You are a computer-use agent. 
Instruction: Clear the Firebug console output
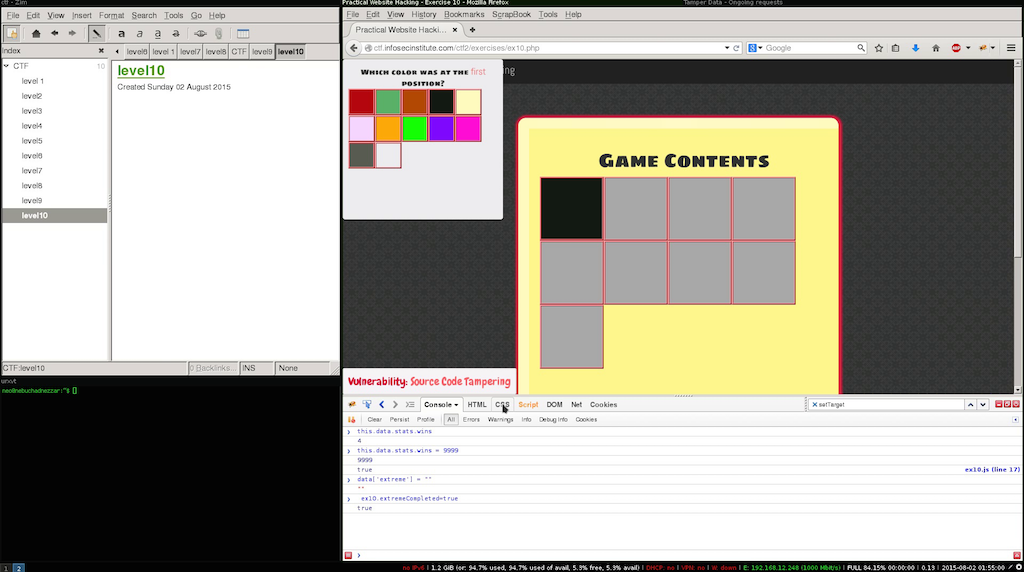coord(374,420)
